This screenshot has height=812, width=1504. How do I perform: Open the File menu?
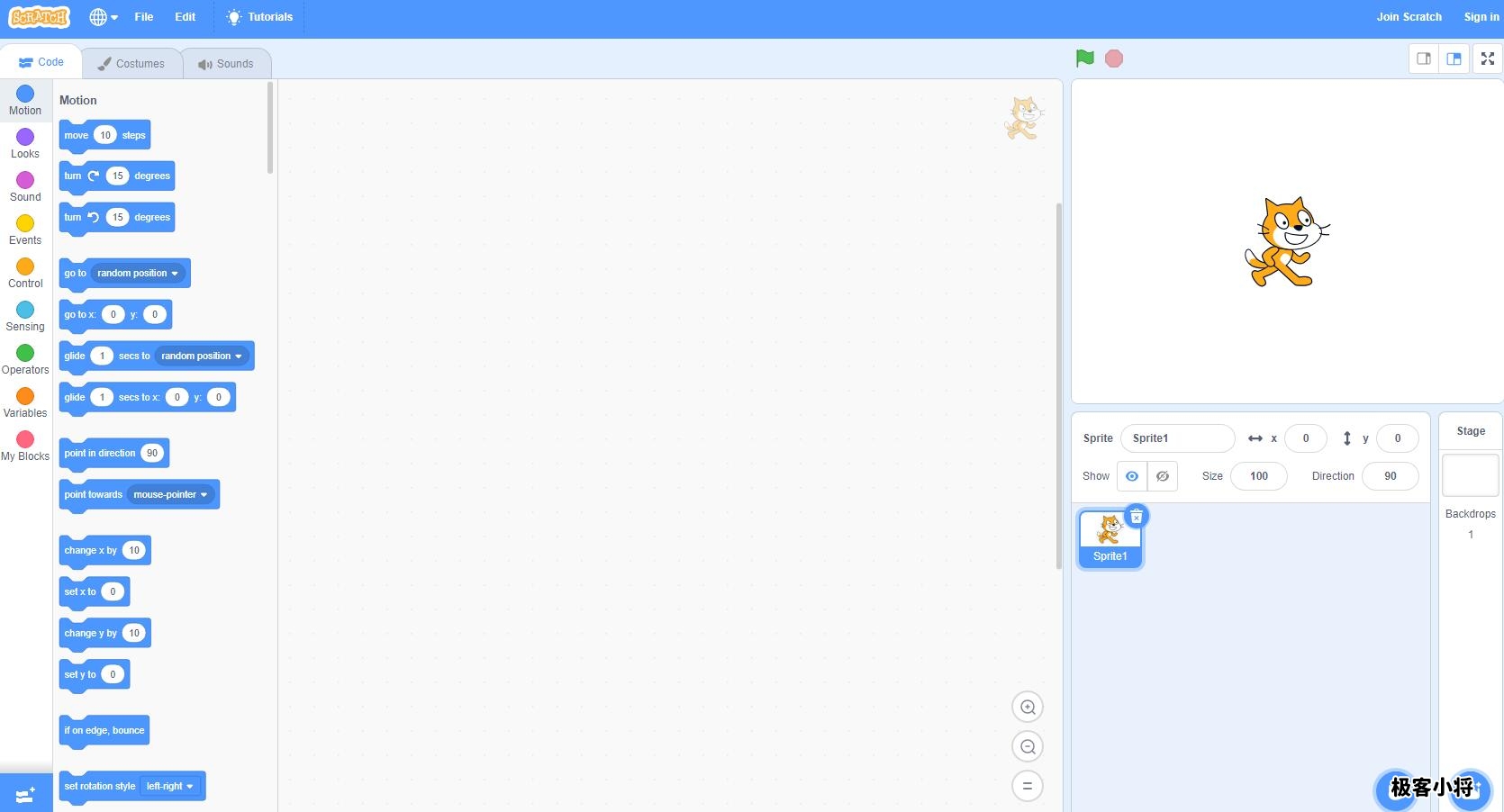(144, 17)
